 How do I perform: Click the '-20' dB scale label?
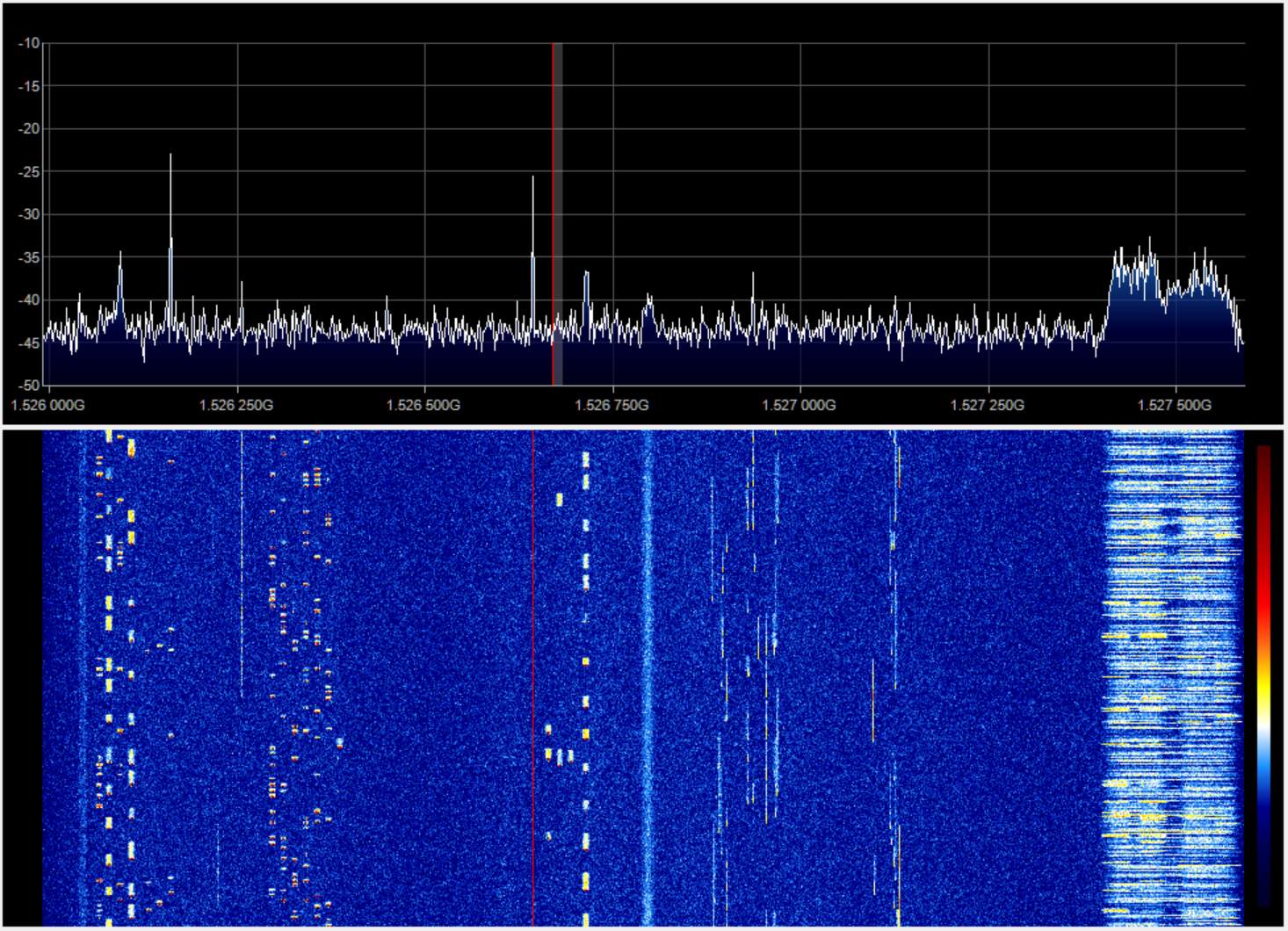30,129
